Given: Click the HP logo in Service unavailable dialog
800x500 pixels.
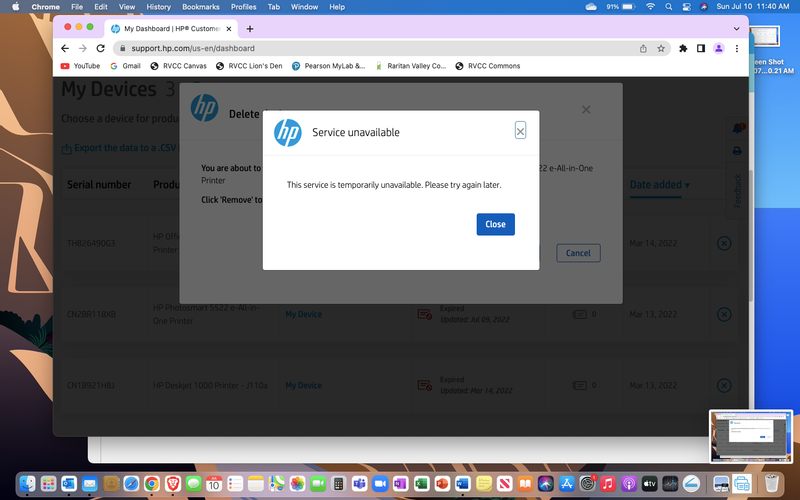Looking at the screenshot, I should [288, 133].
